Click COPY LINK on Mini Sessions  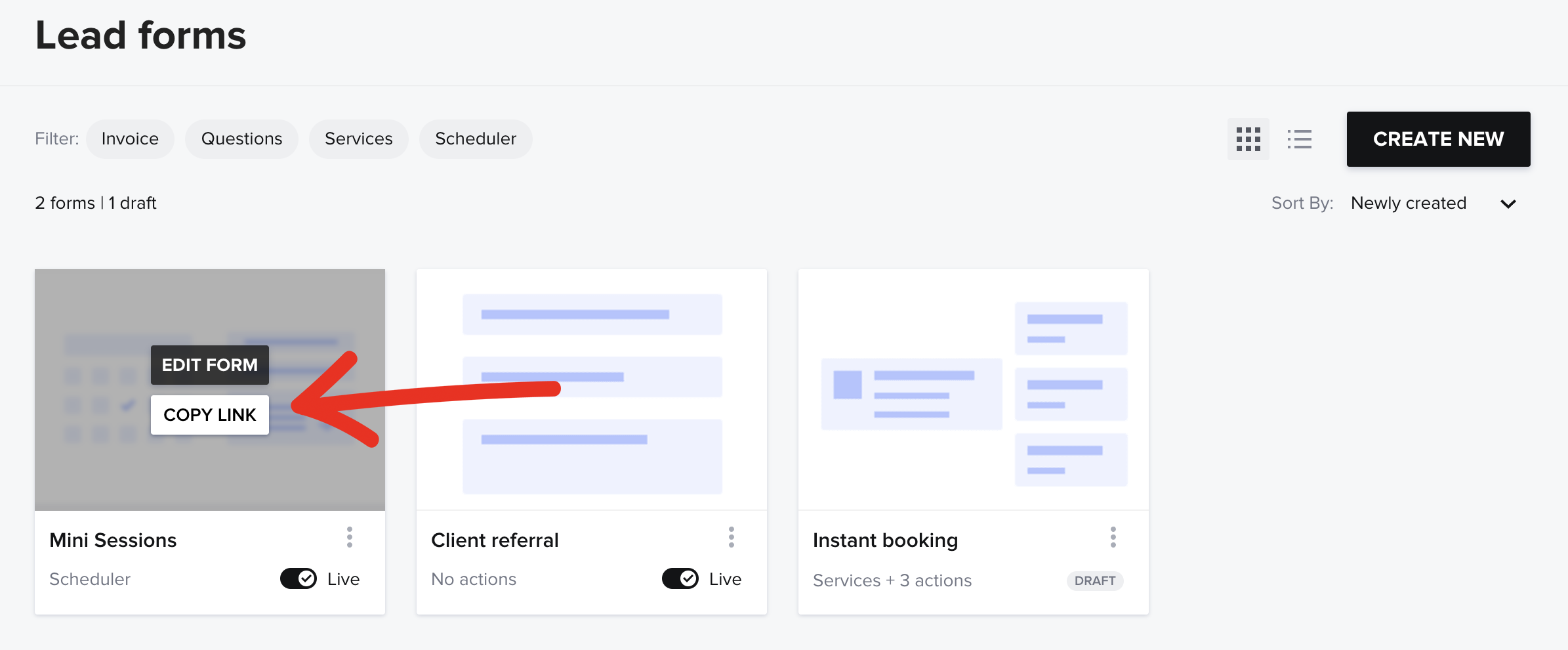point(210,415)
